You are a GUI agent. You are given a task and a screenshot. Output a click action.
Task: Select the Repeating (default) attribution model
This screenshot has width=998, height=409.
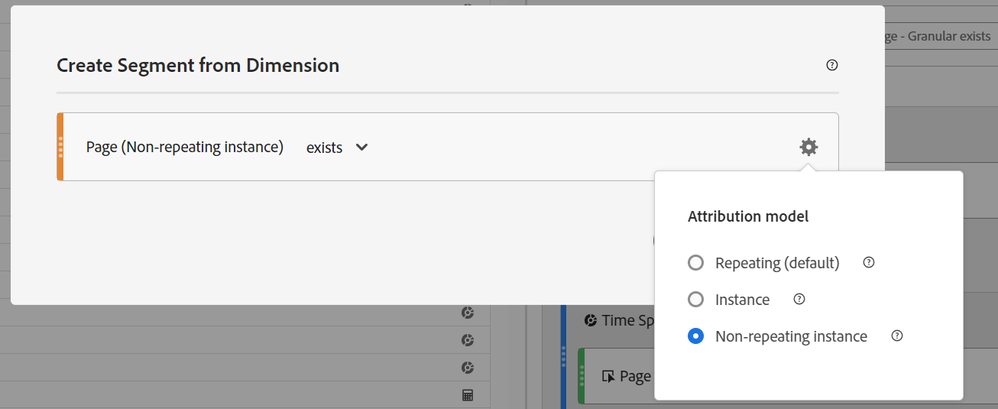[696, 263]
